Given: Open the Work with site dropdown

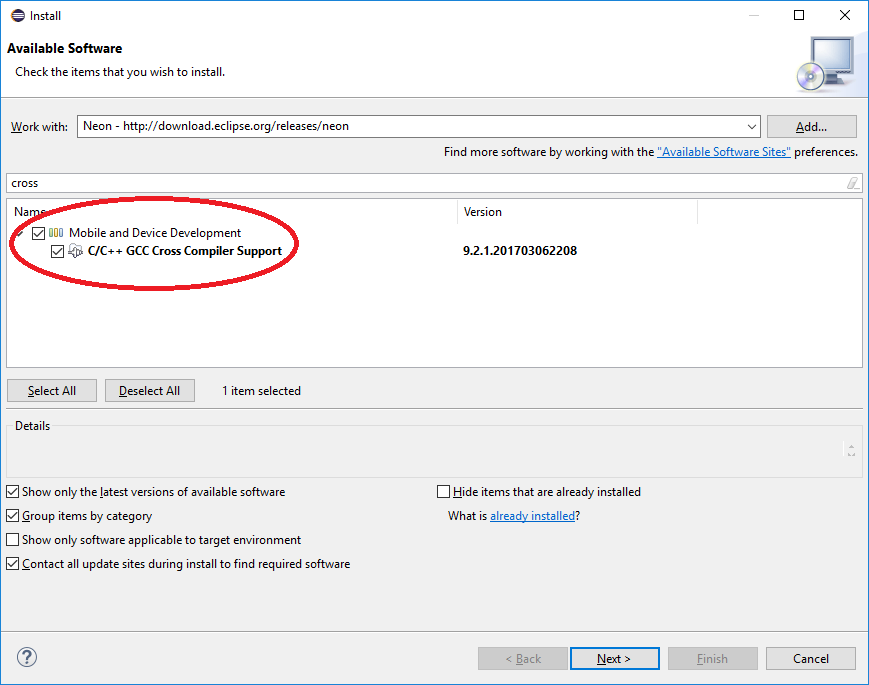Looking at the screenshot, I should point(752,126).
